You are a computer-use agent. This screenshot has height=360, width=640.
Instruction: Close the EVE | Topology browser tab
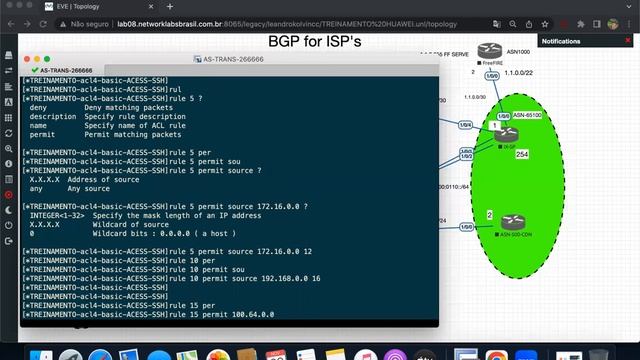click(x=151, y=7)
